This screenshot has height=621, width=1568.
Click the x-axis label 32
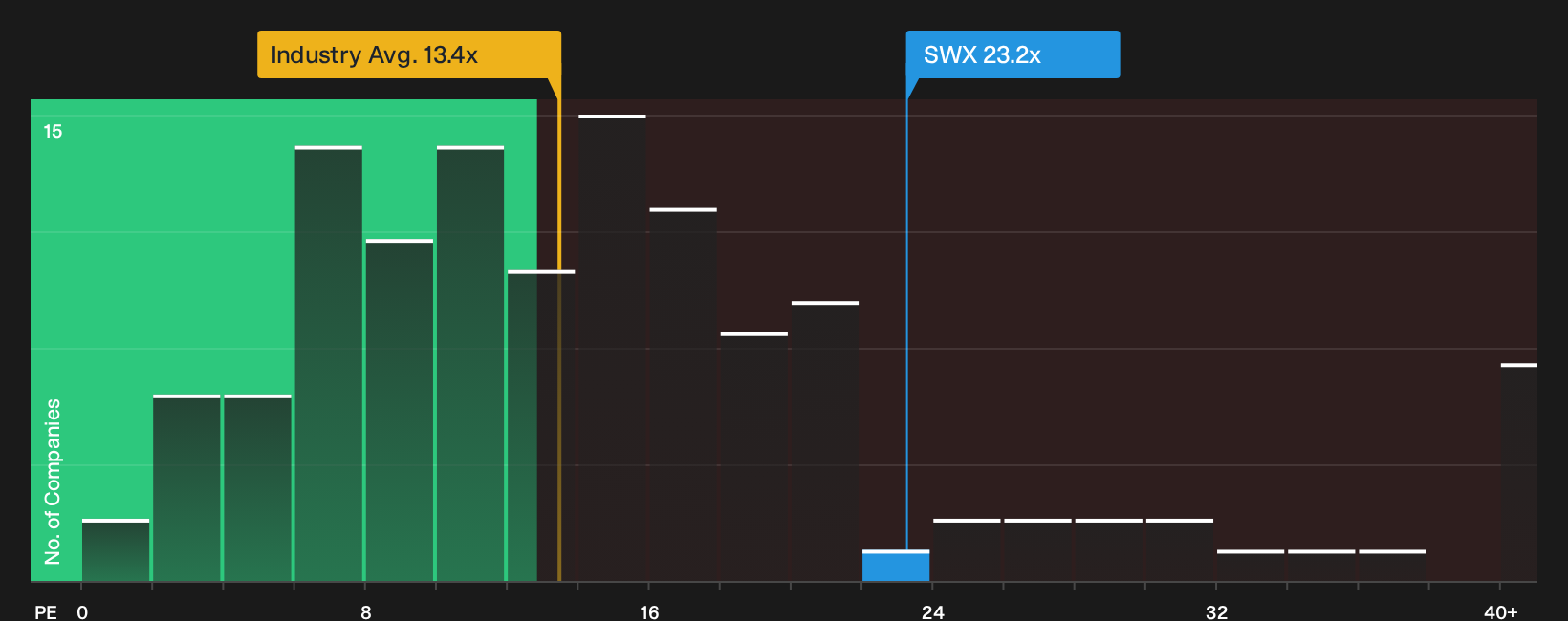(x=1216, y=611)
